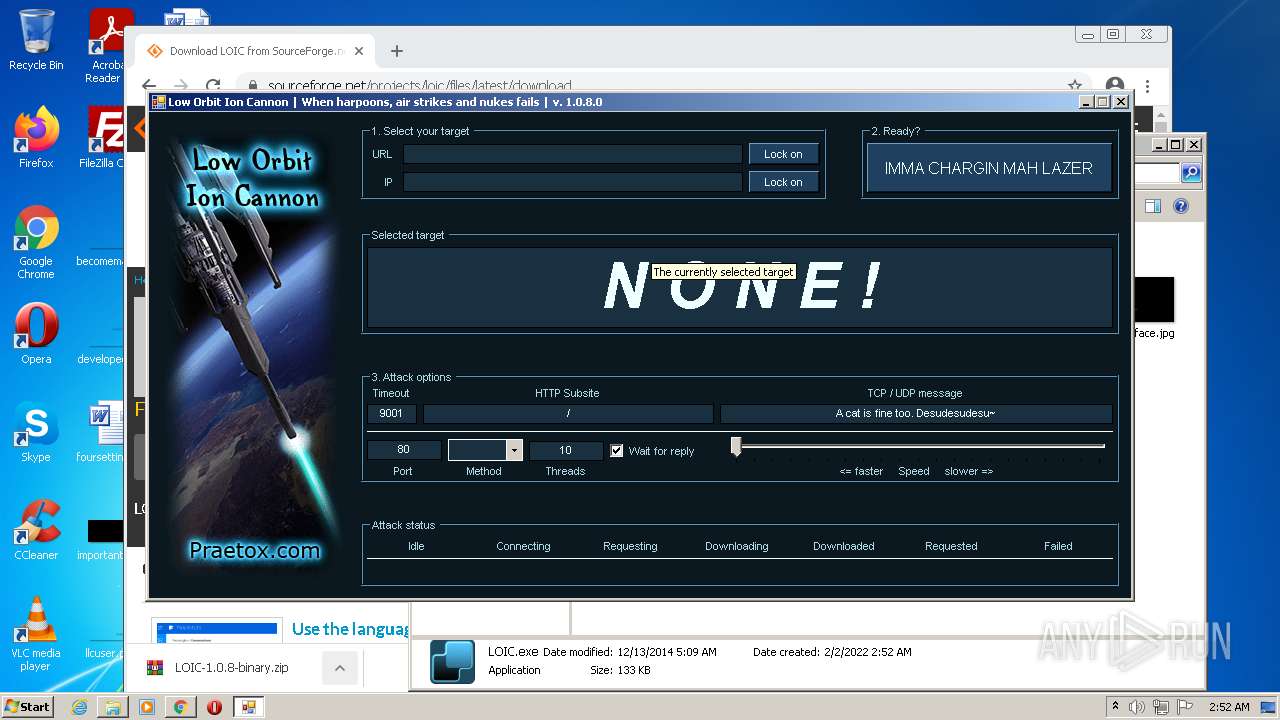The image size is (1280, 720).
Task: Click the Date modified value in the Explorer details pane
Action: [666, 652]
